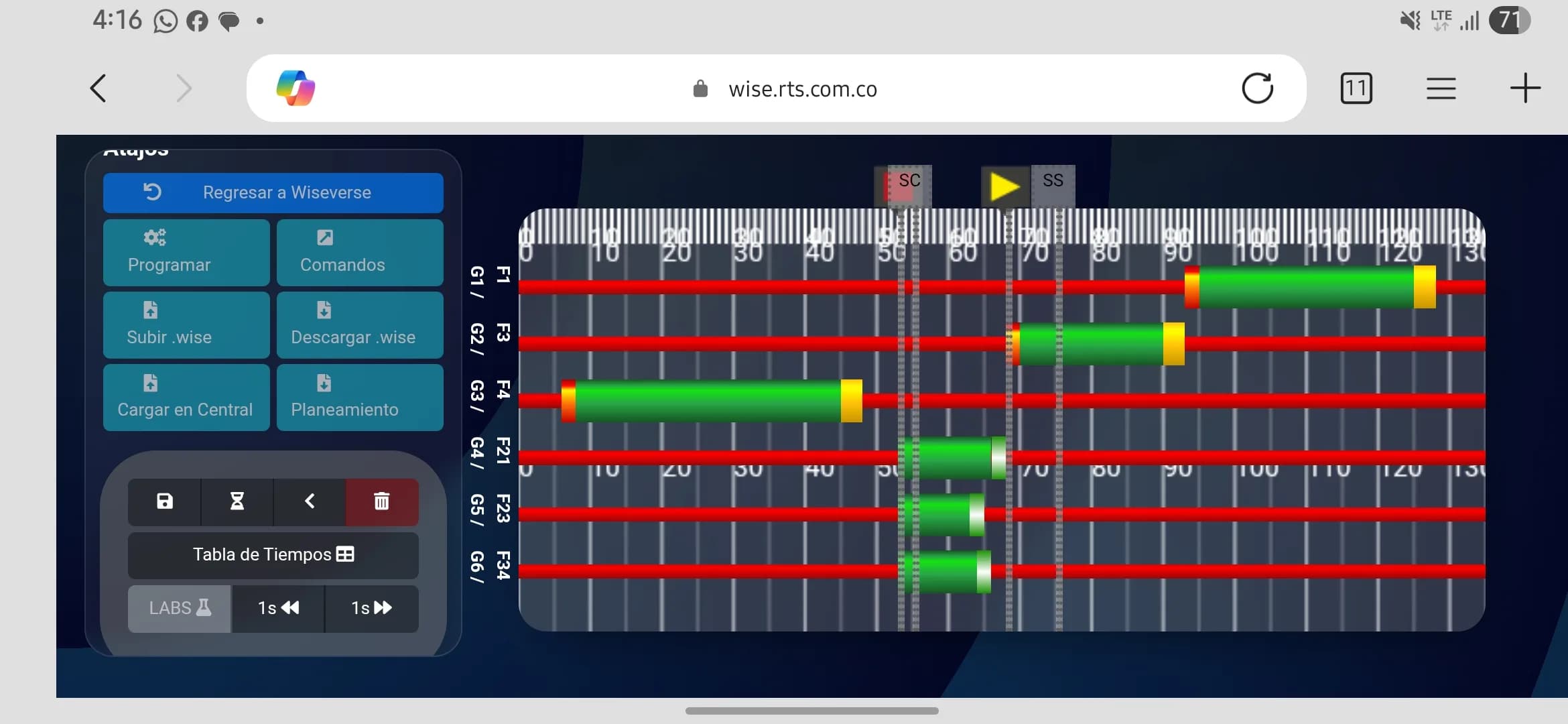This screenshot has width=1568, height=724.
Task: Select the Planeamiento option
Action: [x=359, y=397]
